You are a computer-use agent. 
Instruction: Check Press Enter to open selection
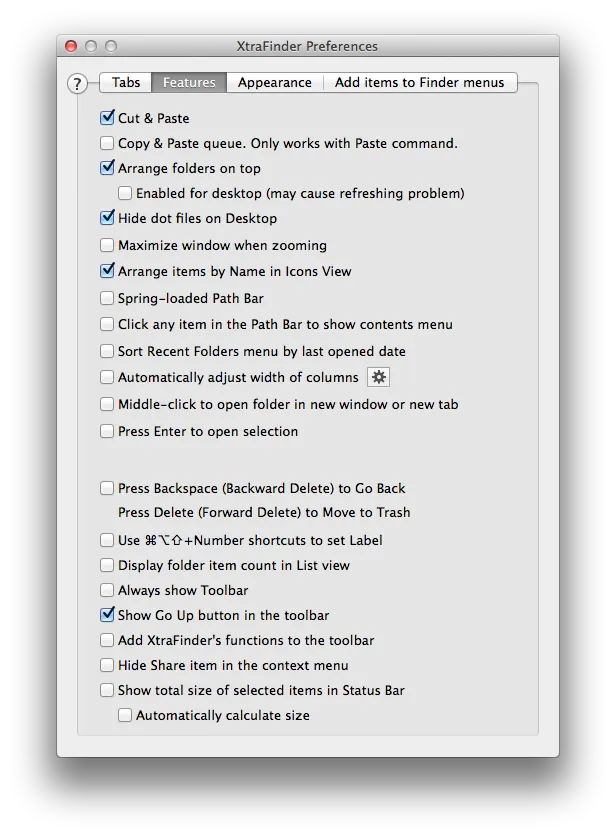coord(108,431)
